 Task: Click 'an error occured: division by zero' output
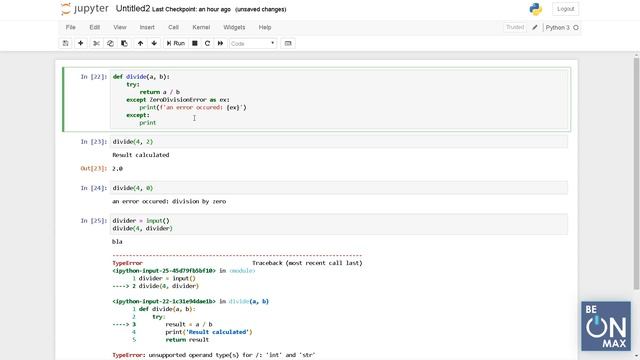click(169, 201)
